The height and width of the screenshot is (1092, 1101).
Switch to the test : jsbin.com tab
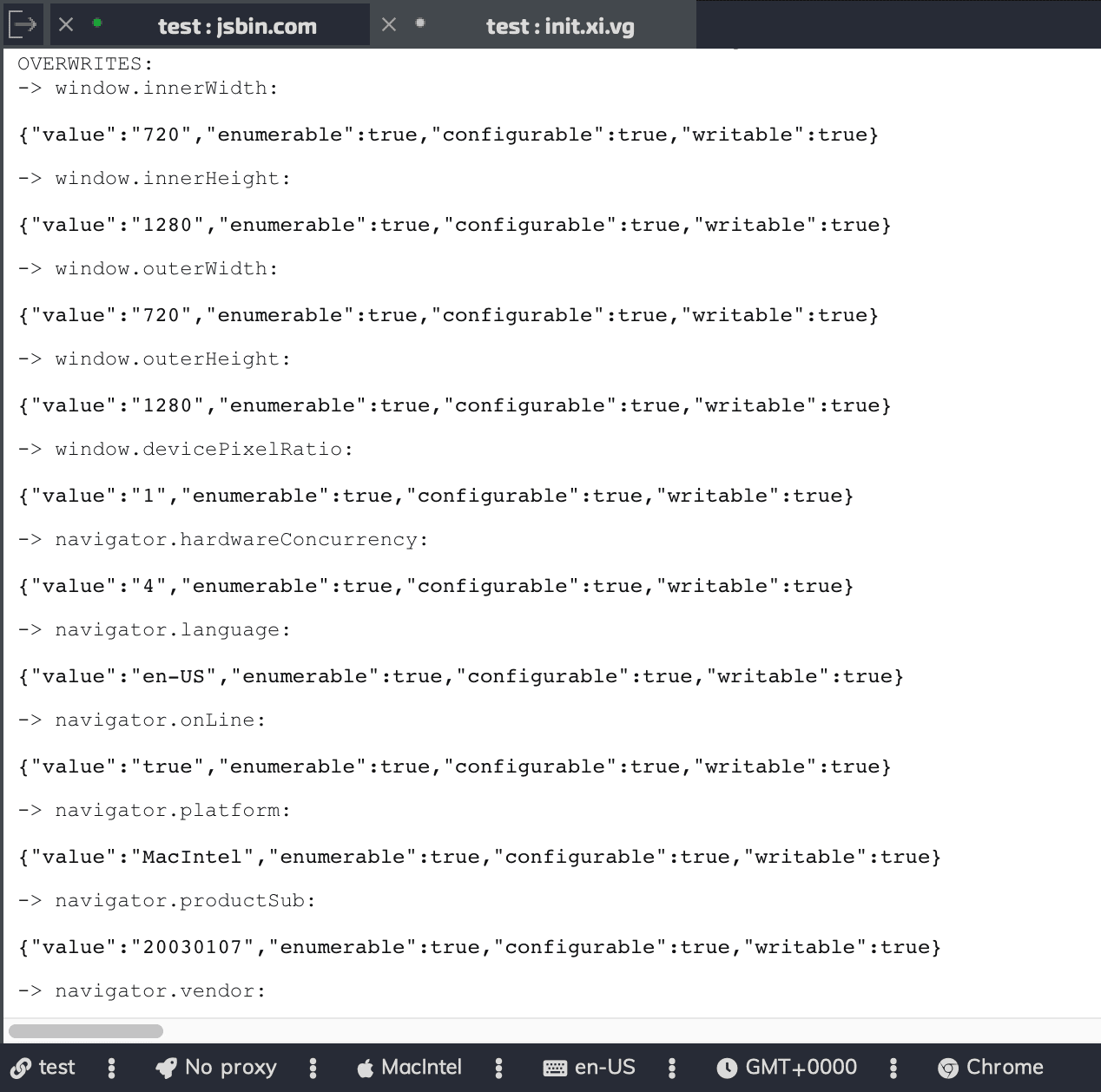point(236,26)
